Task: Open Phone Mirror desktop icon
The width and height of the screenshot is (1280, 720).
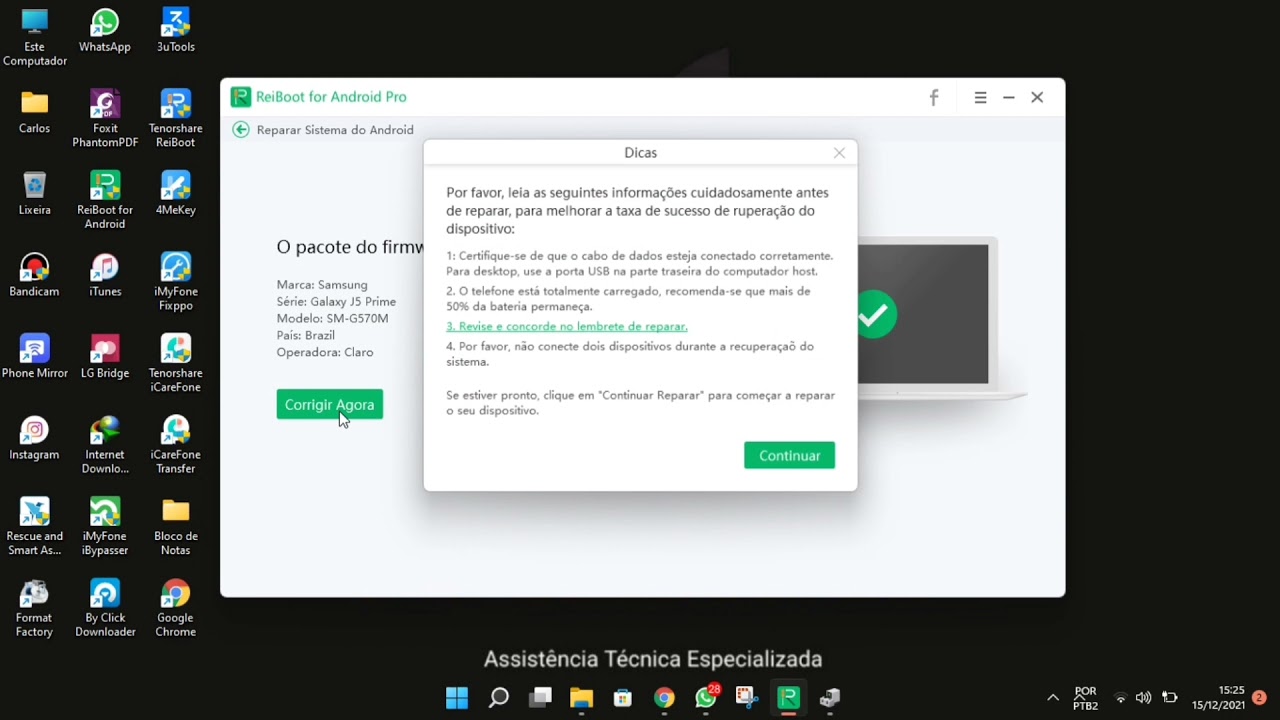Action: [x=35, y=357]
